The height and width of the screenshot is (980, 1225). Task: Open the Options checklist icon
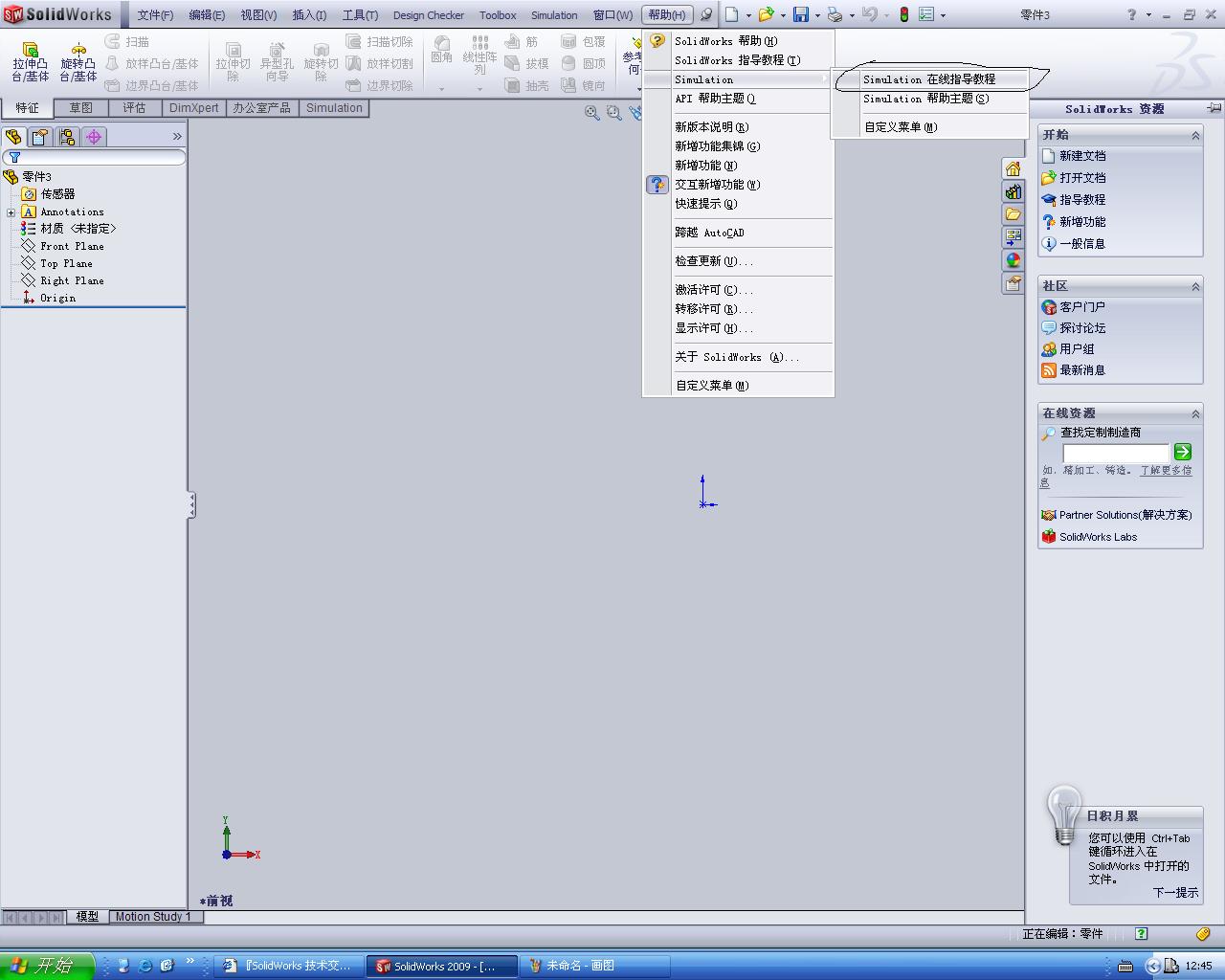click(x=926, y=14)
